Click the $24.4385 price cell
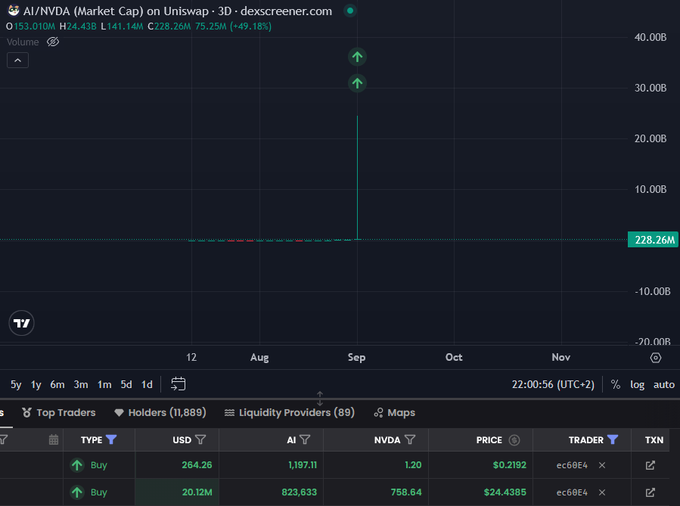This screenshot has width=680, height=506. [505, 493]
